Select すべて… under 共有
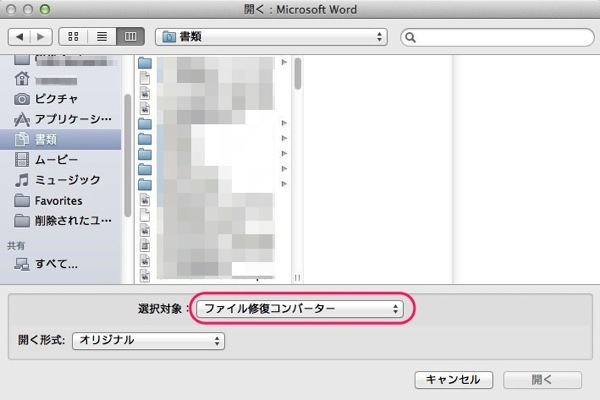Screen dimensions: 600x400 [x=60, y=264]
